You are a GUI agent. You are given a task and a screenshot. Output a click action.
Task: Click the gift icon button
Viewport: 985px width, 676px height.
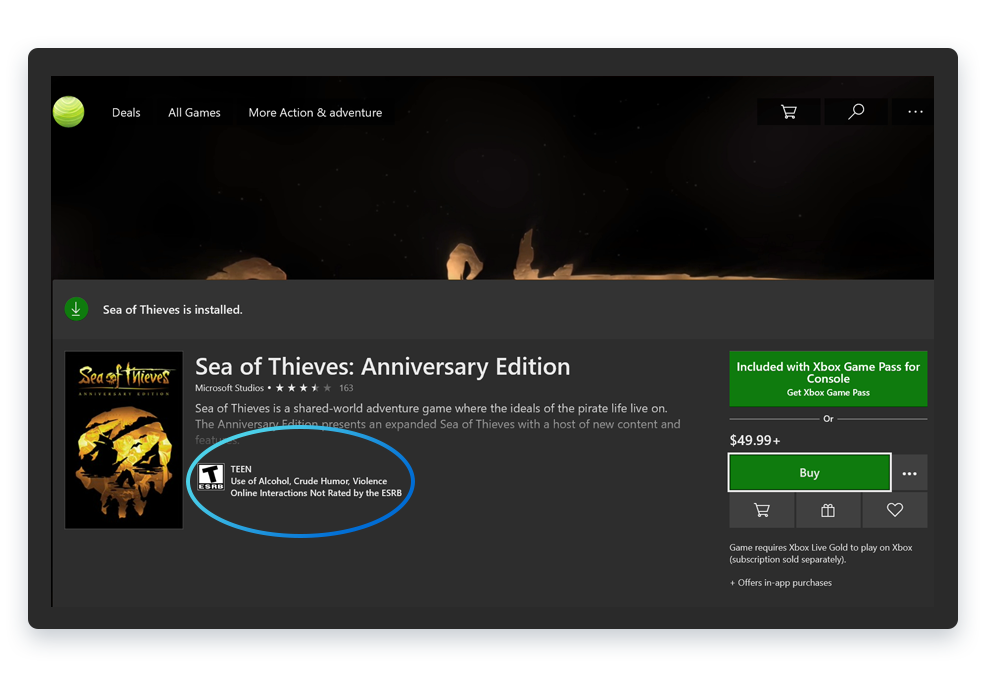click(x=828, y=510)
